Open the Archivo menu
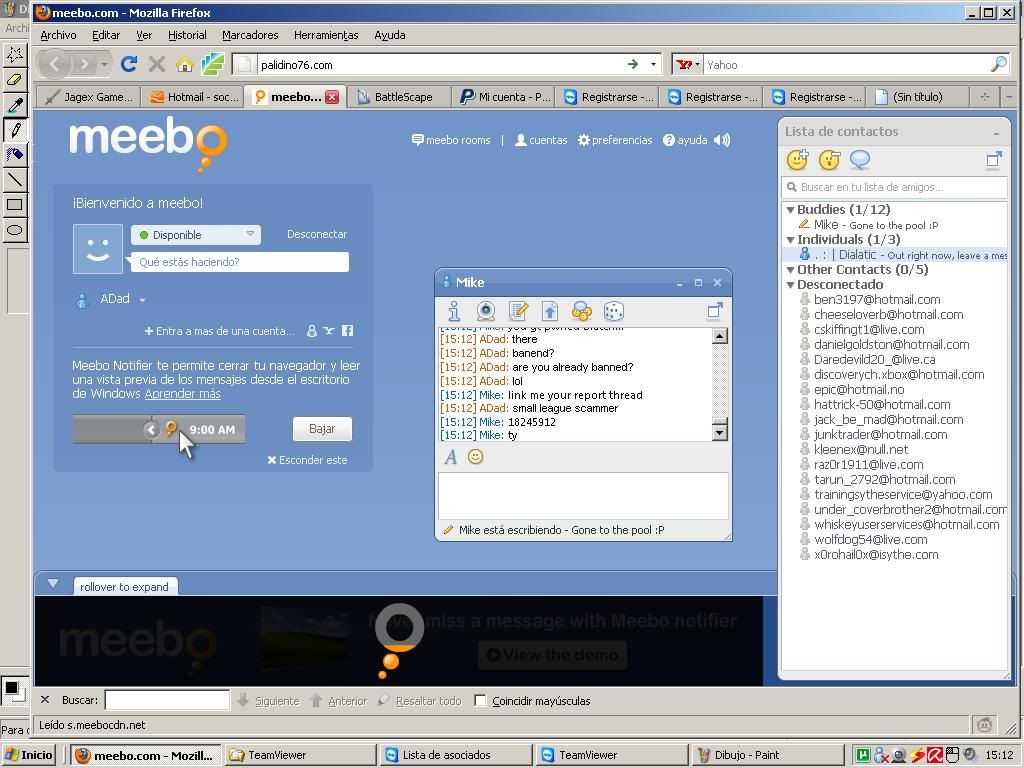 point(58,35)
